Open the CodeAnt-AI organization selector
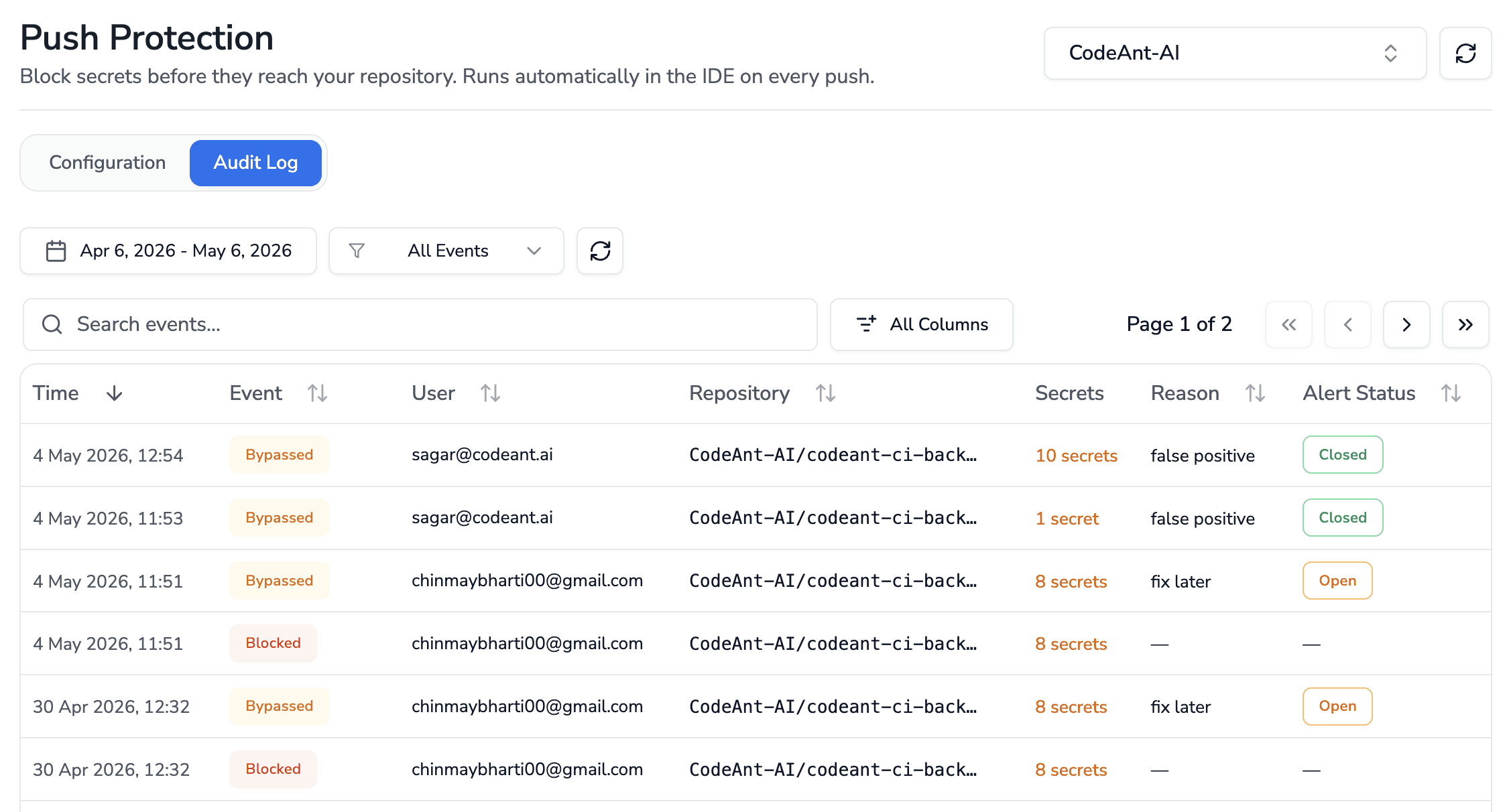 pyautogui.click(x=1235, y=53)
